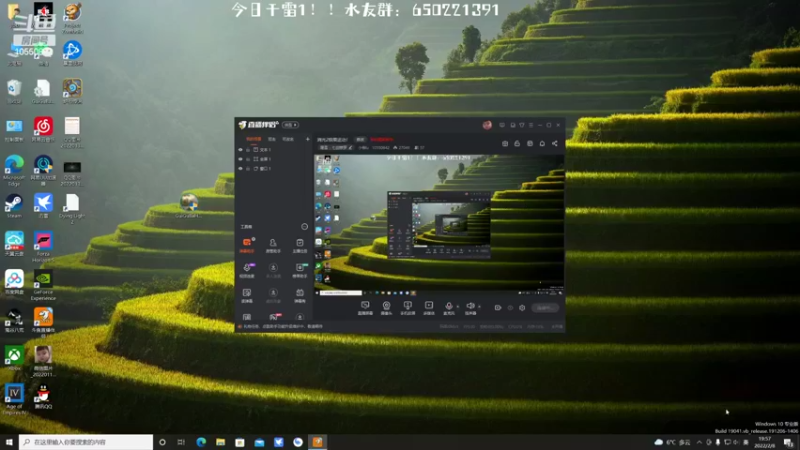This screenshot has height=450, width=800.
Task: Add a new scene with plus icon
Action: 308,139
